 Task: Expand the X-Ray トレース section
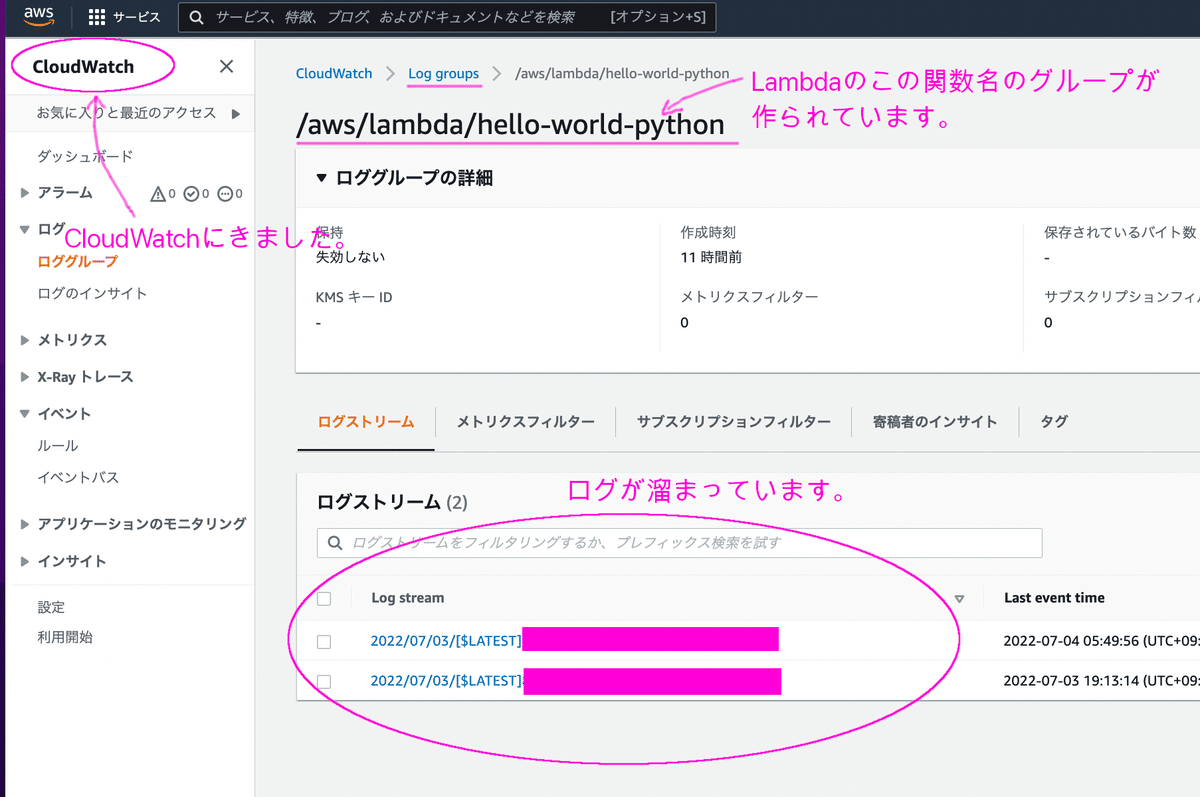pos(25,377)
